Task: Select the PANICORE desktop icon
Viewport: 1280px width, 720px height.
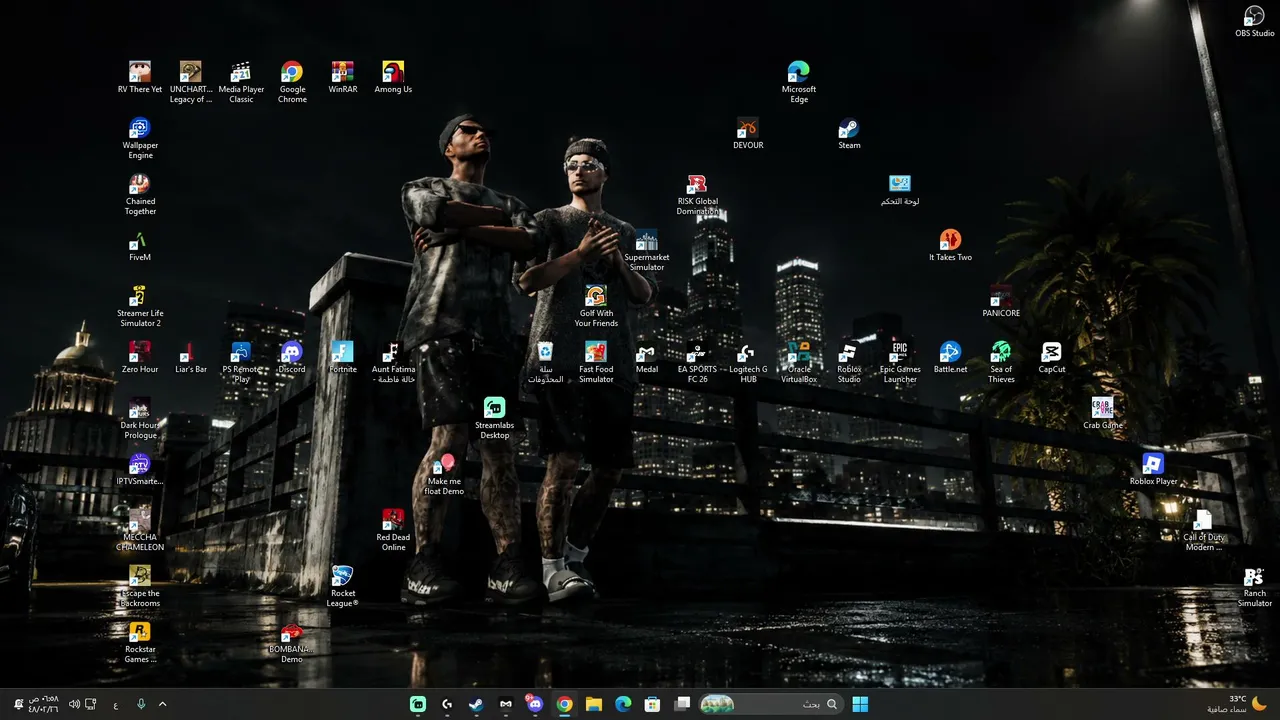Action: coord(1001,302)
